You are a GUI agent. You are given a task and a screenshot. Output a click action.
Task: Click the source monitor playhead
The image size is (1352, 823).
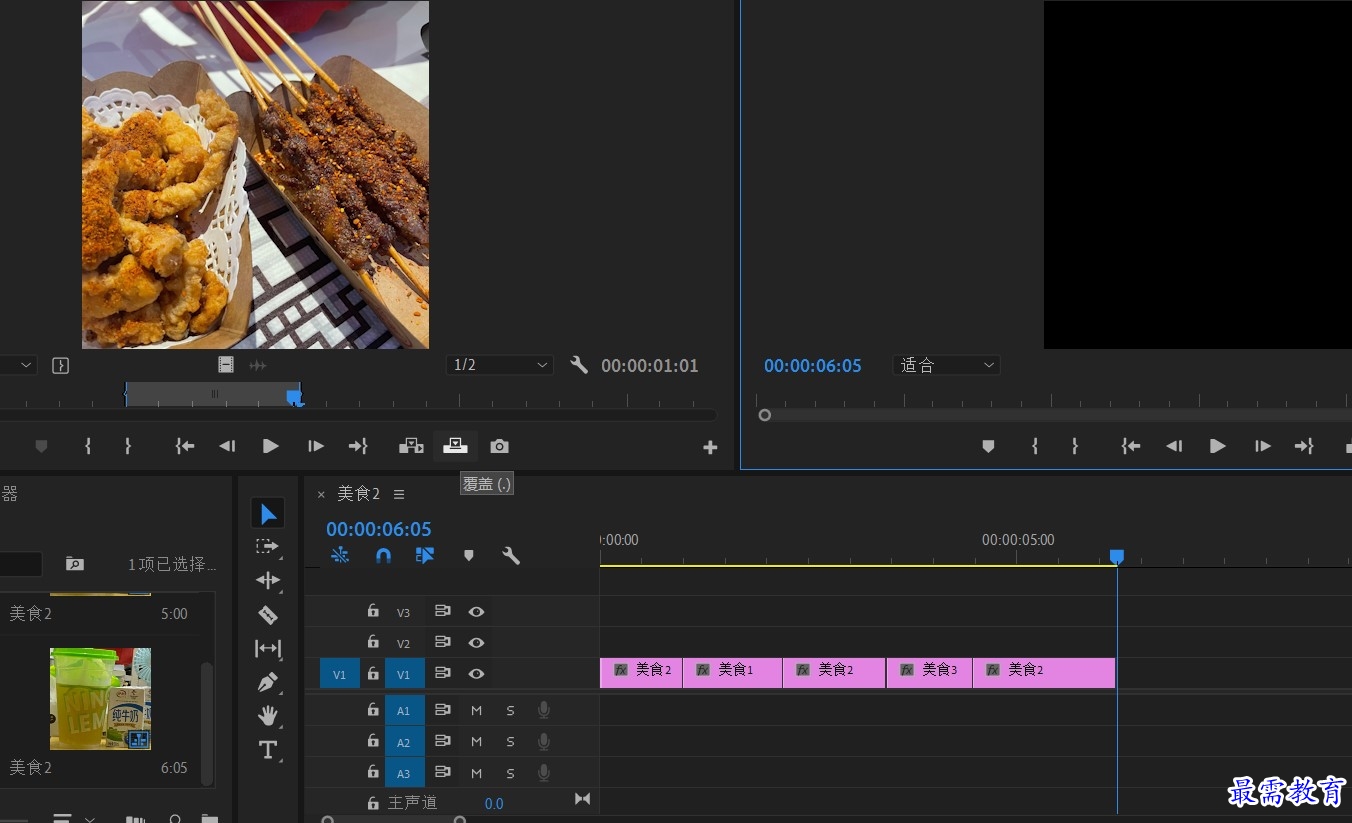294,398
